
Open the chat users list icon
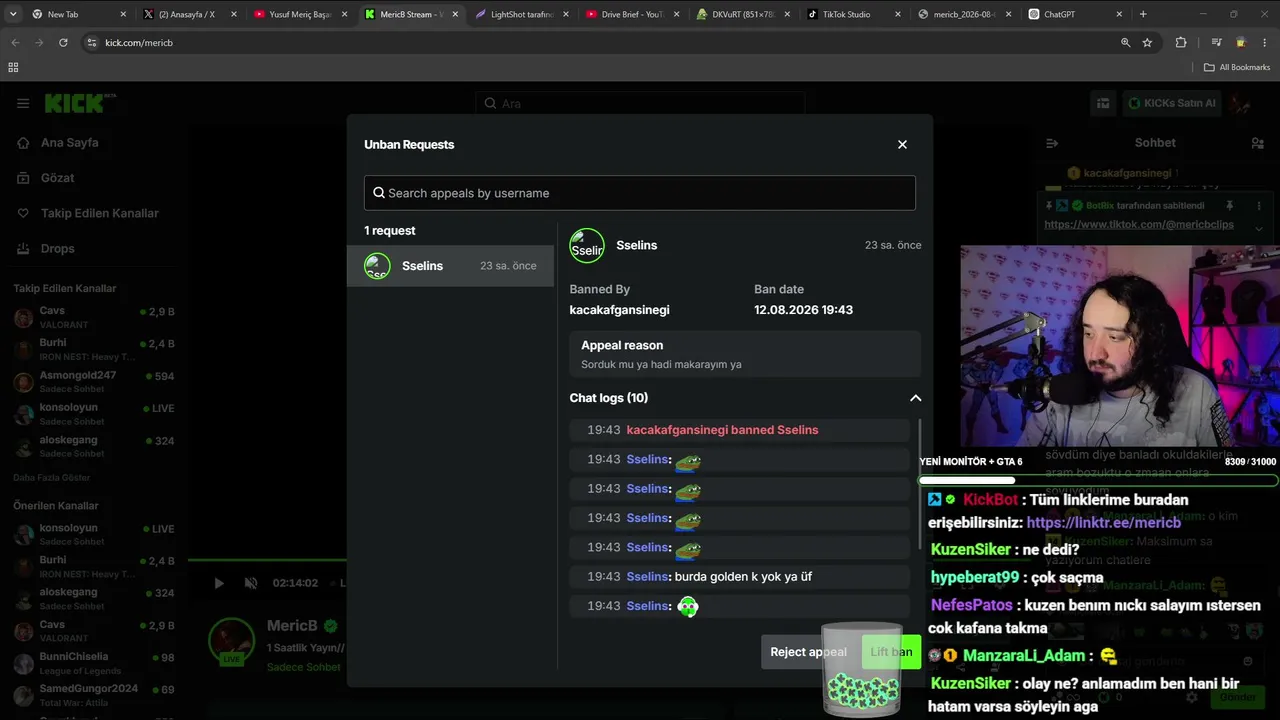(1257, 143)
